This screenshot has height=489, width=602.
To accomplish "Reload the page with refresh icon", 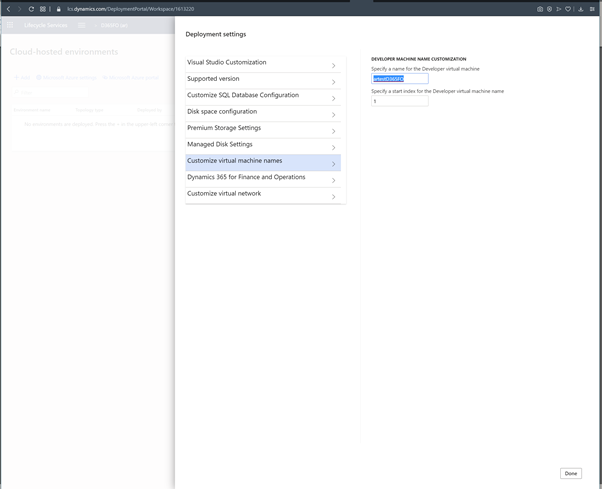I will tap(31, 9).
